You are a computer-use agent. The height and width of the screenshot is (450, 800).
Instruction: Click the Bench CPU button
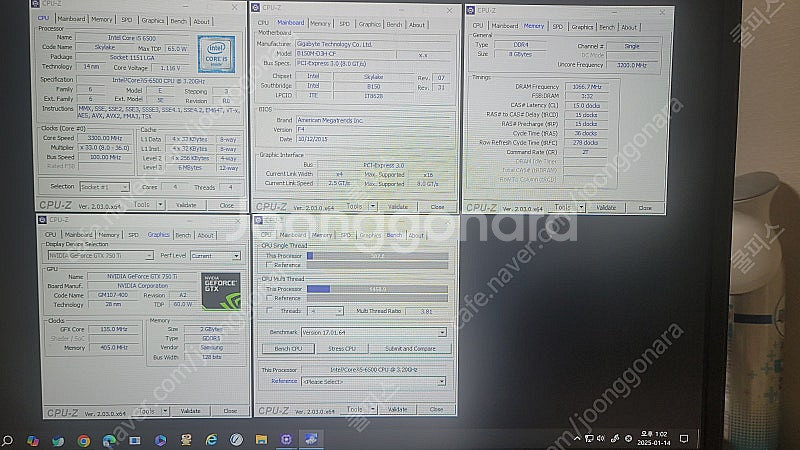(x=288, y=348)
